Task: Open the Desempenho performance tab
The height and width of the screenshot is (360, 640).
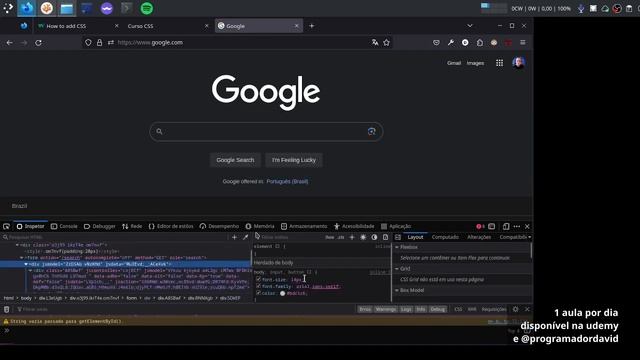Action: [219, 227]
